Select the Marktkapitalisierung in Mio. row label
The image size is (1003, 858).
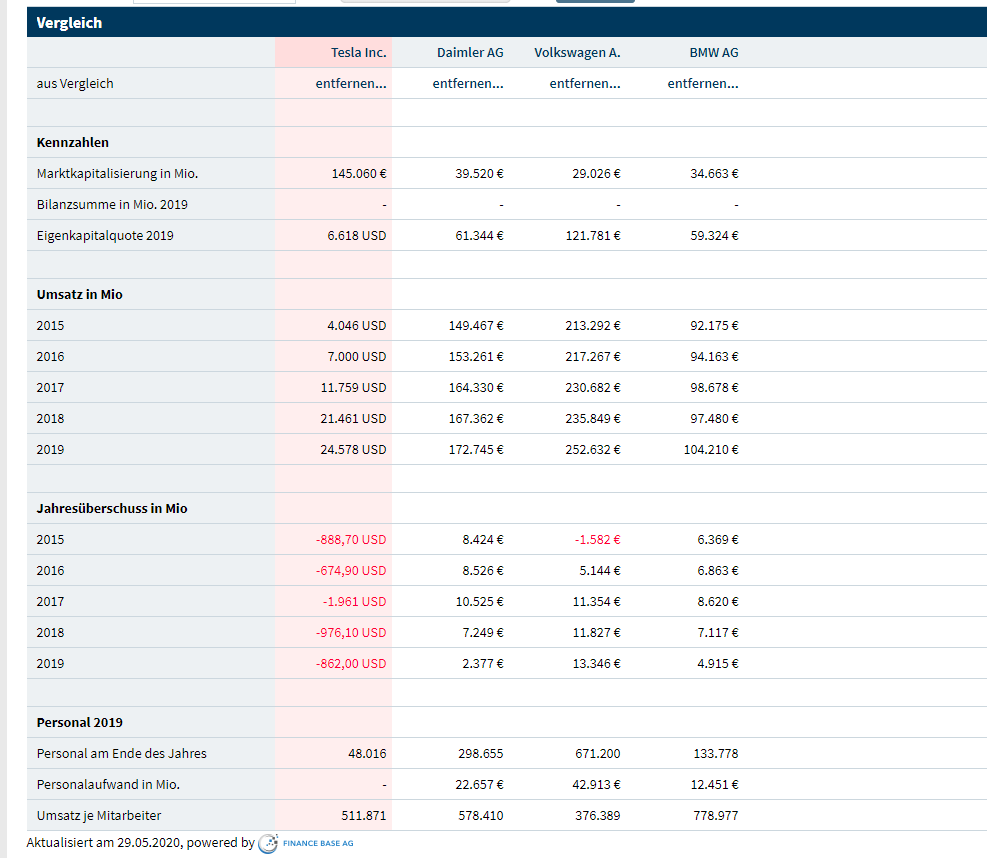click(117, 174)
